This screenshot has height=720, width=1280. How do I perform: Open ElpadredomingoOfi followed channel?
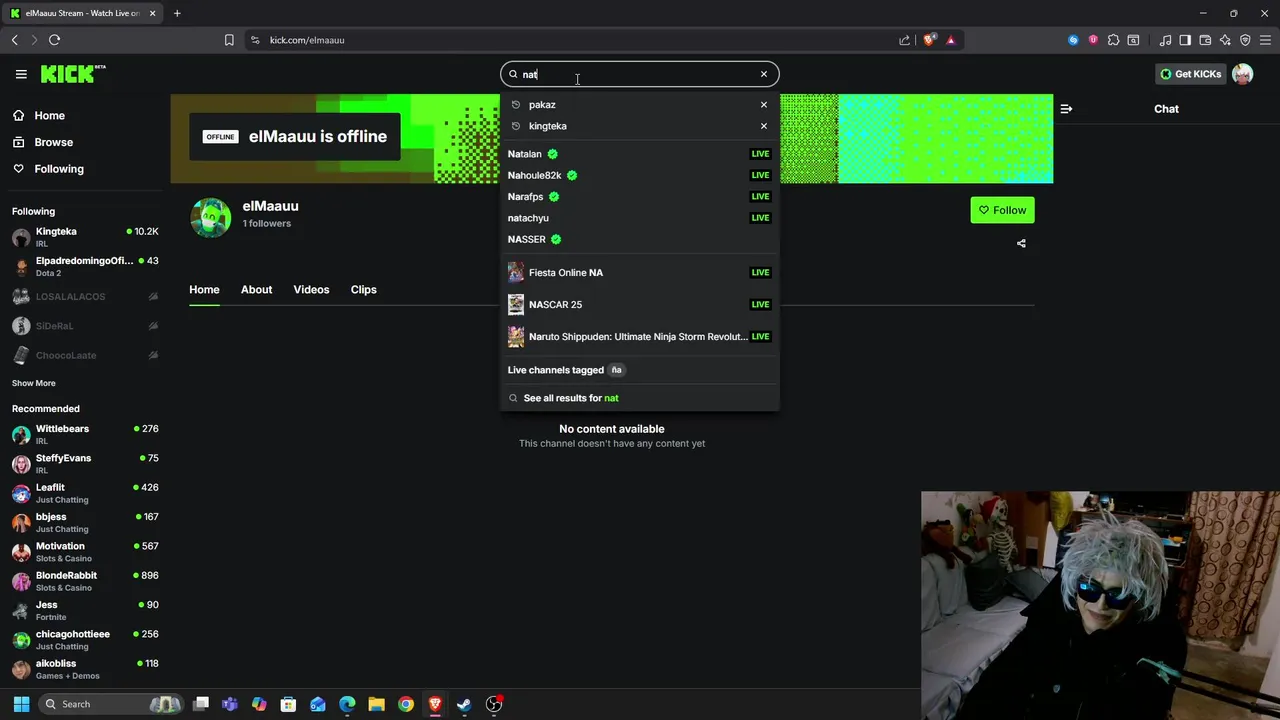[x=85, y=267]
